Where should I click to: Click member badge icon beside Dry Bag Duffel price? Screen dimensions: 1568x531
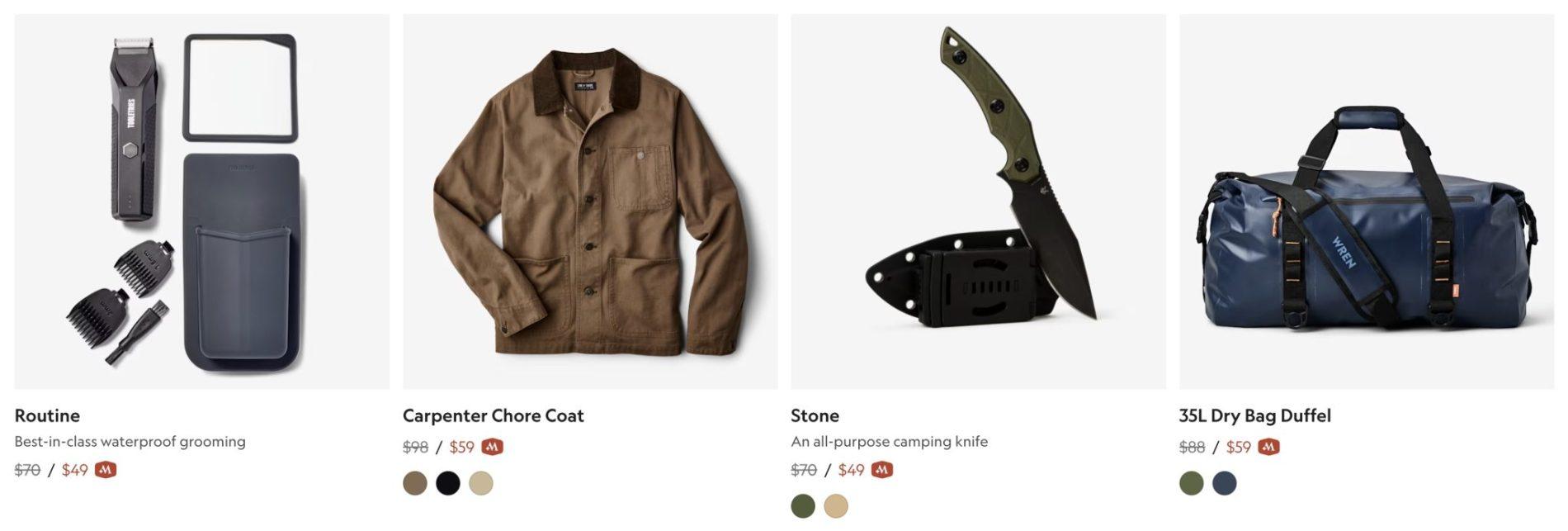click(x=1269, y=447)
